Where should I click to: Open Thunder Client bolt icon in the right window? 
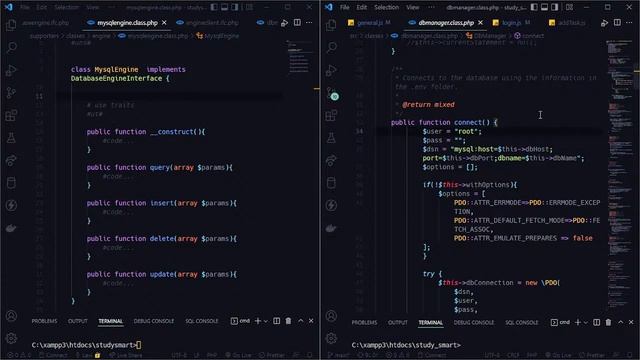pyautogui.click(x=331, y=205)
